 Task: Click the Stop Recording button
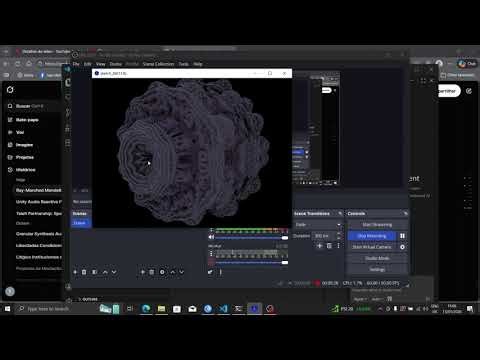pyautogui.click(x=372, y=236)
